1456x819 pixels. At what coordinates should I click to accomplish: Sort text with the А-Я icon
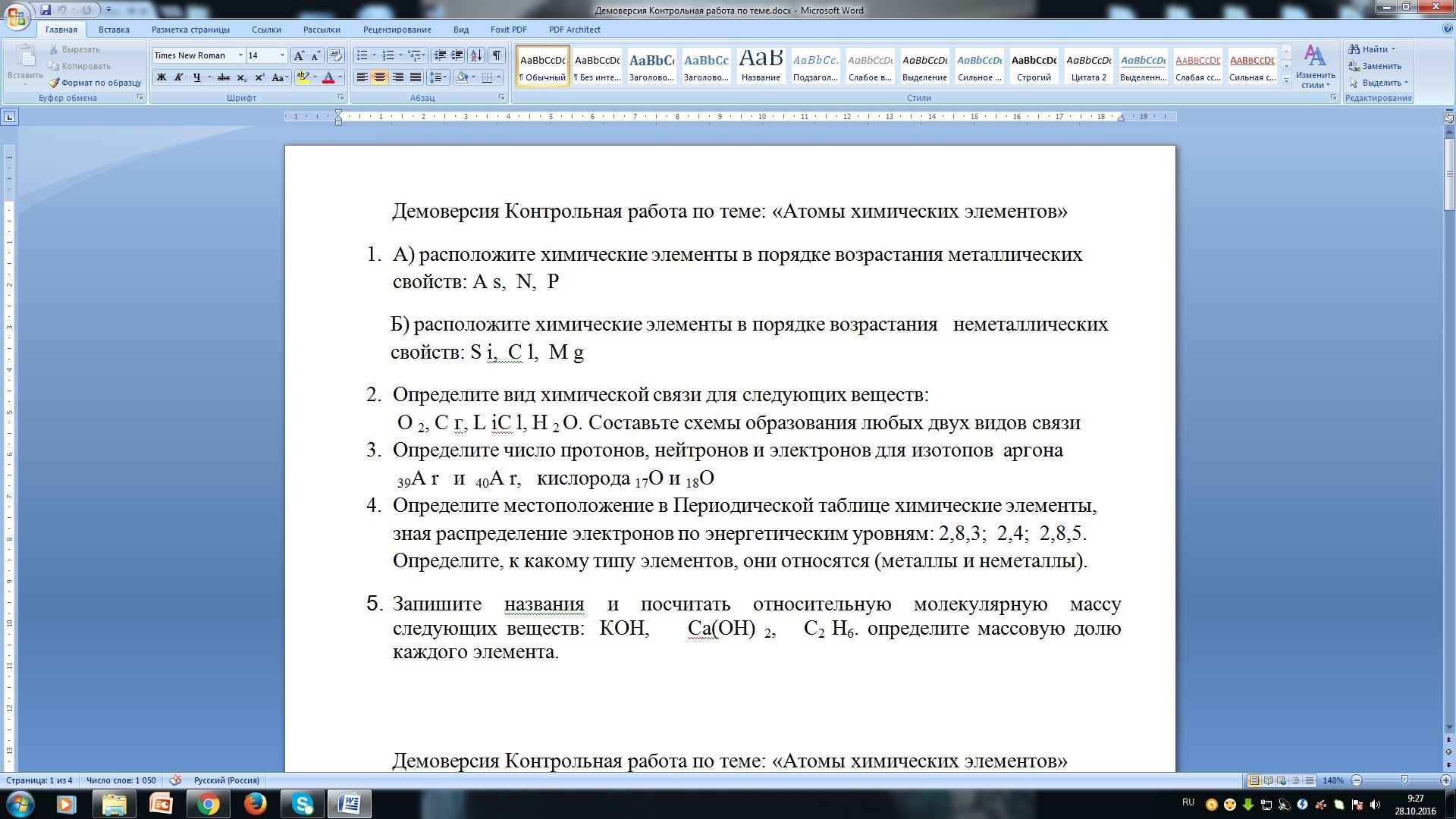(476, 55)
